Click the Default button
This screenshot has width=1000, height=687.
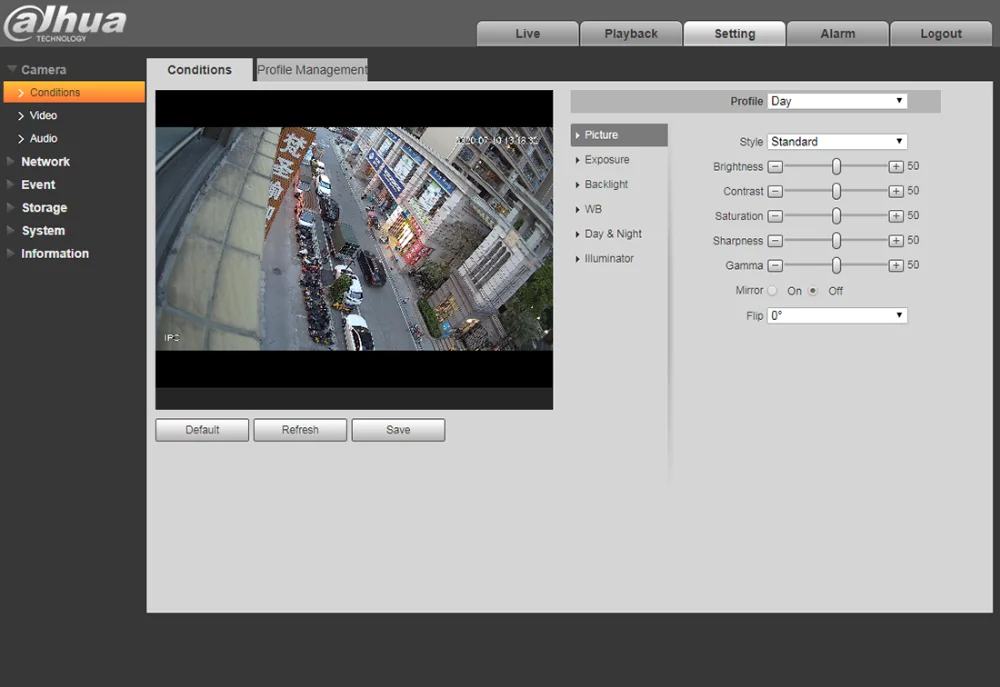click(x=202, y=430)
